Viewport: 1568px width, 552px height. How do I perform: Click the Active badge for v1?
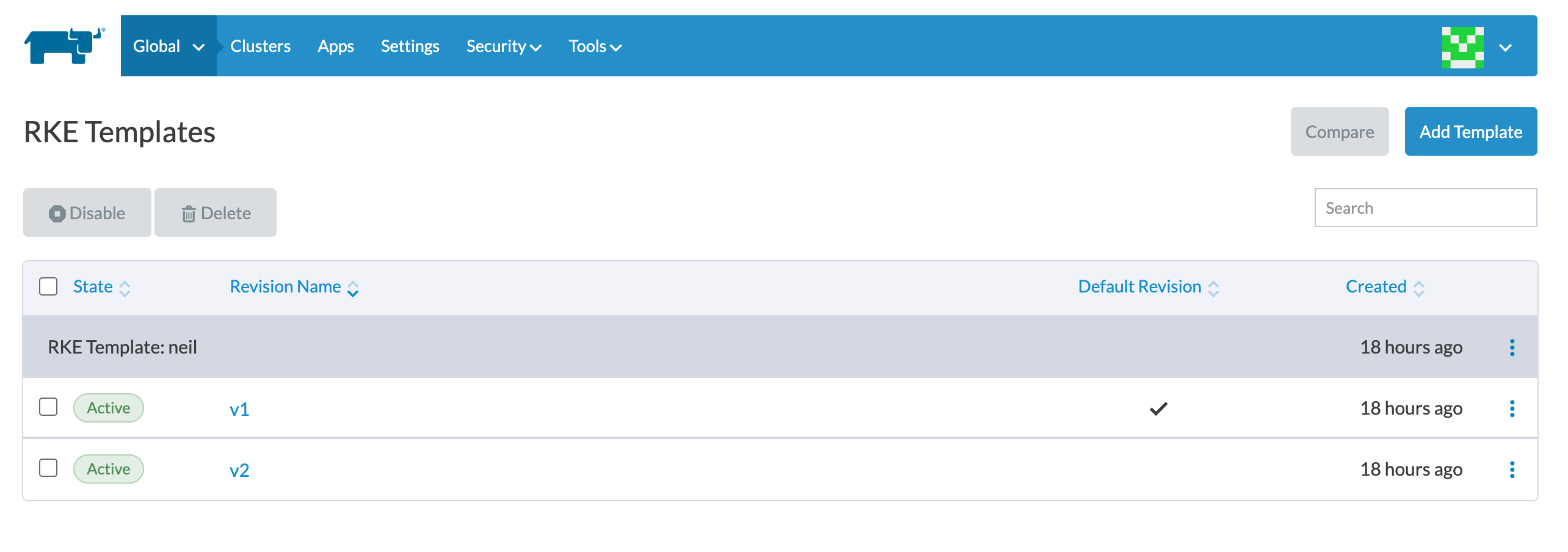coord(109,408)
